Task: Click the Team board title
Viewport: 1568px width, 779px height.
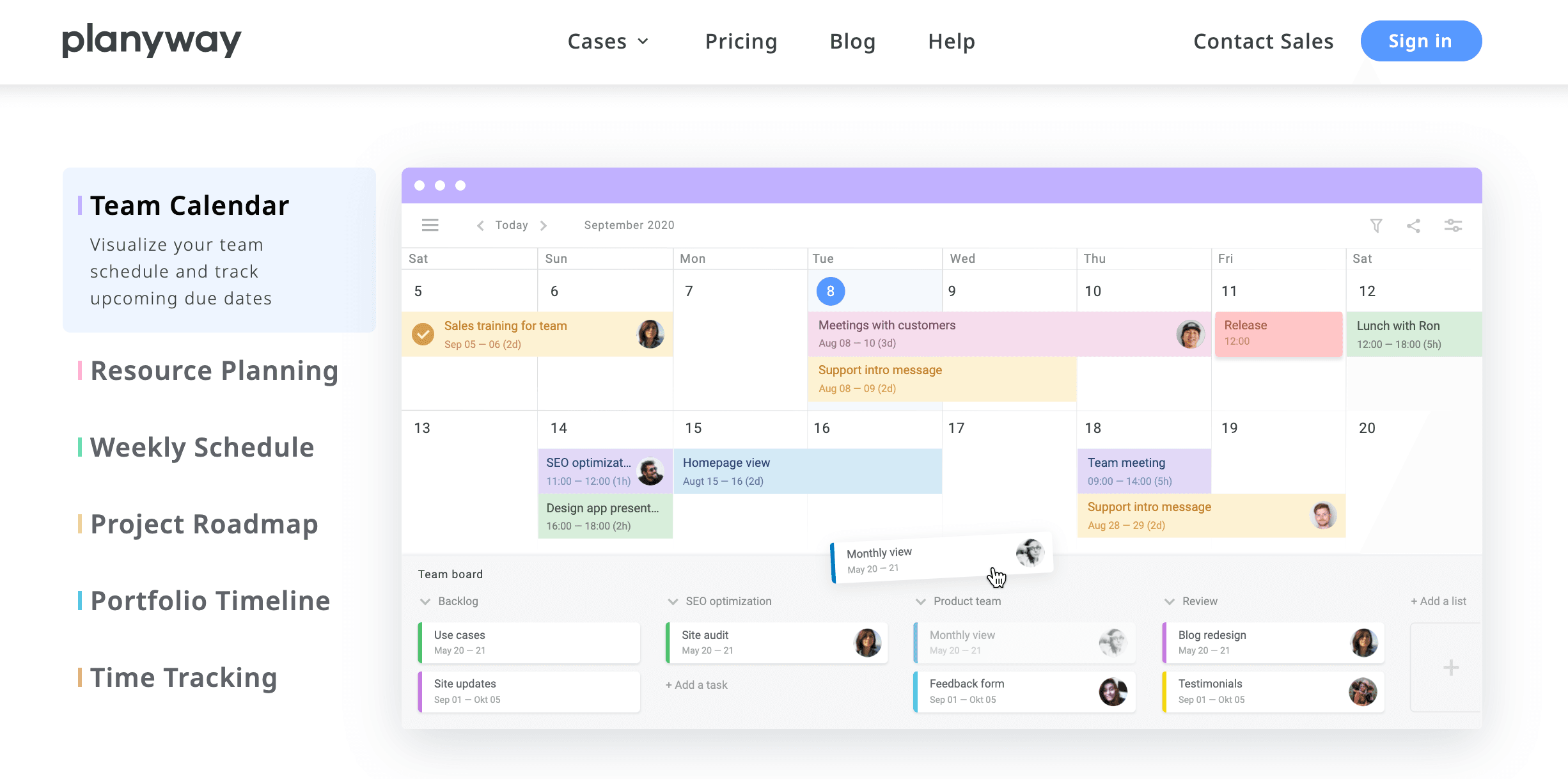Action: pyautogui.click(x=450, y=574)
